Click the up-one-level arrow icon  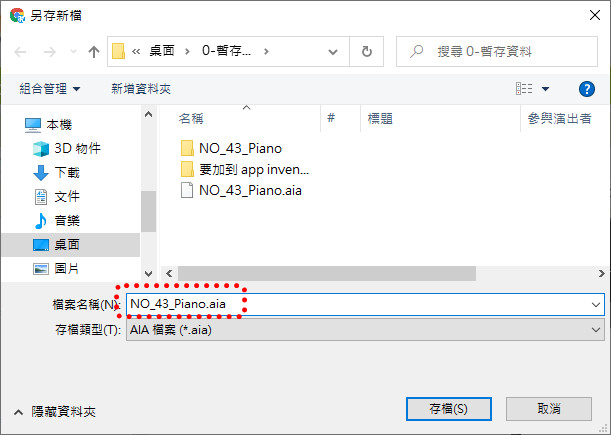[94, 51]
